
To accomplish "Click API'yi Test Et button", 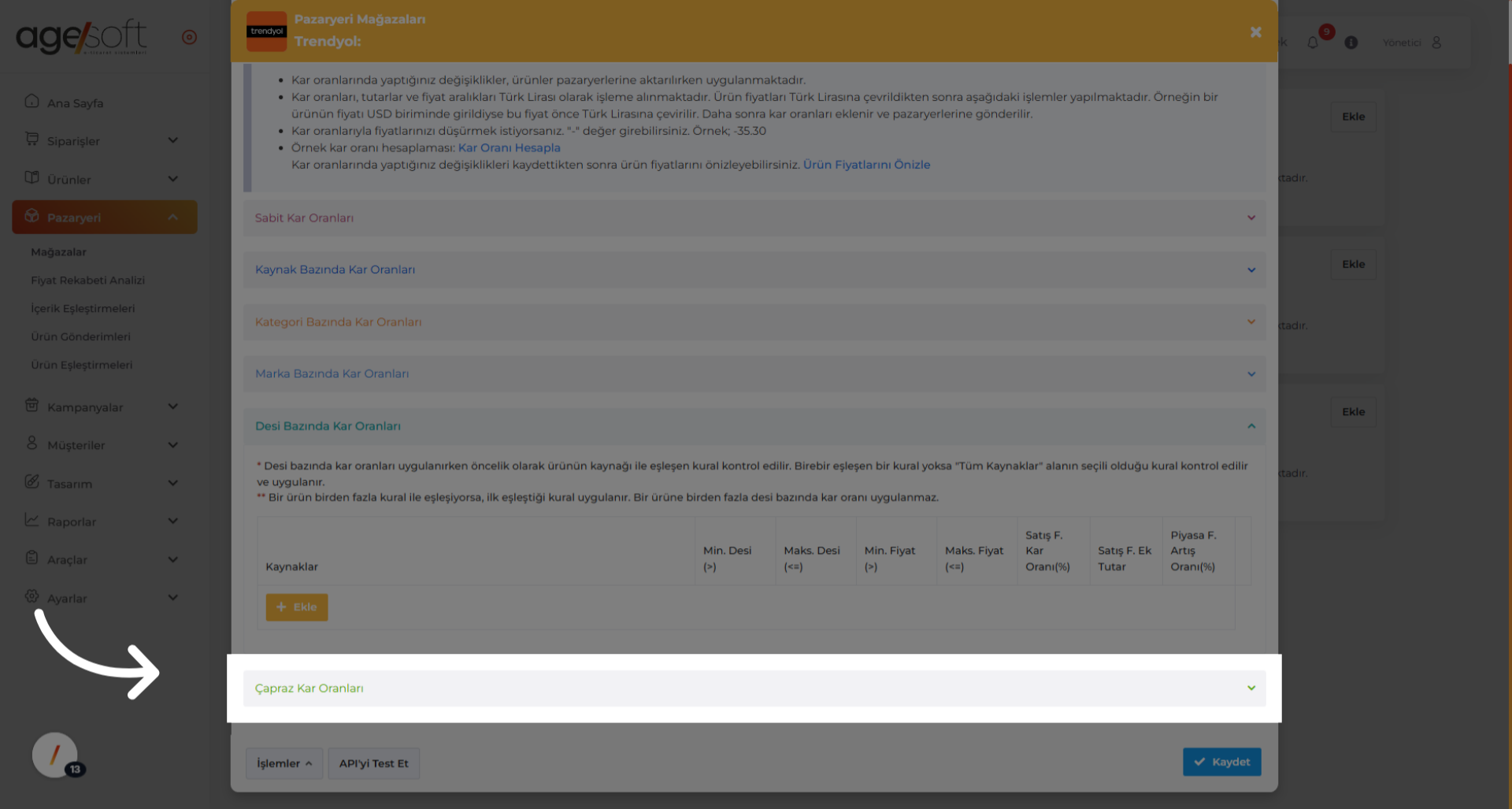I will click(373, 763).
